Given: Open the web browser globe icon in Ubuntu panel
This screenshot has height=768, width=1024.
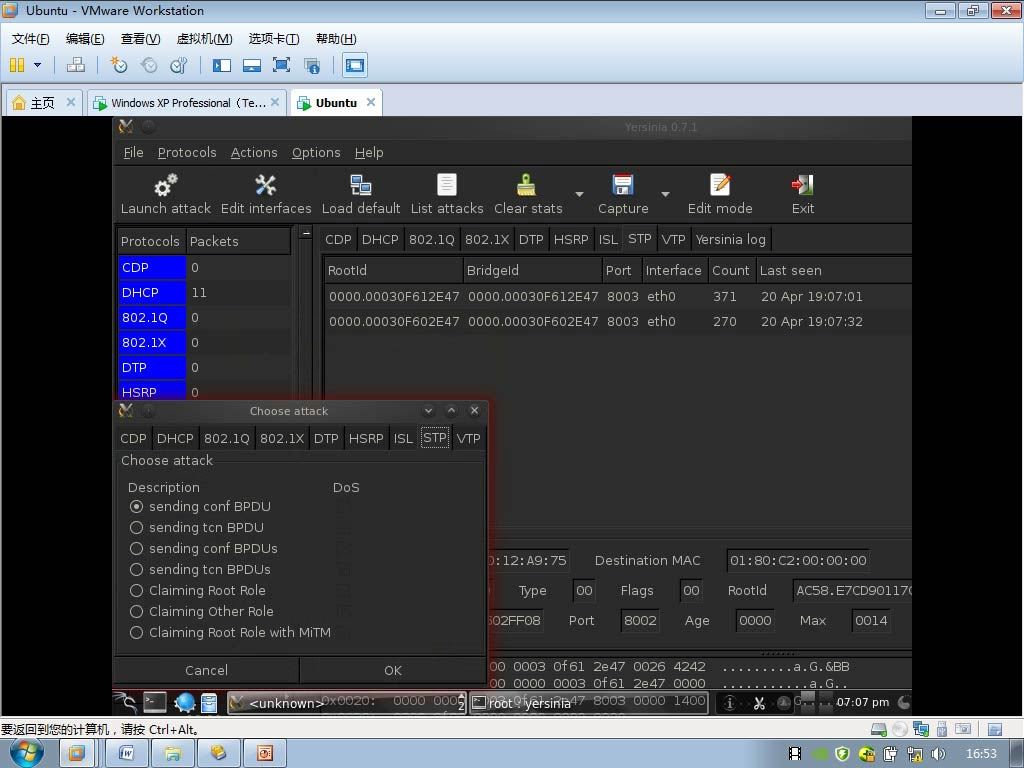Looking at the screenshot, I should 185,702.
